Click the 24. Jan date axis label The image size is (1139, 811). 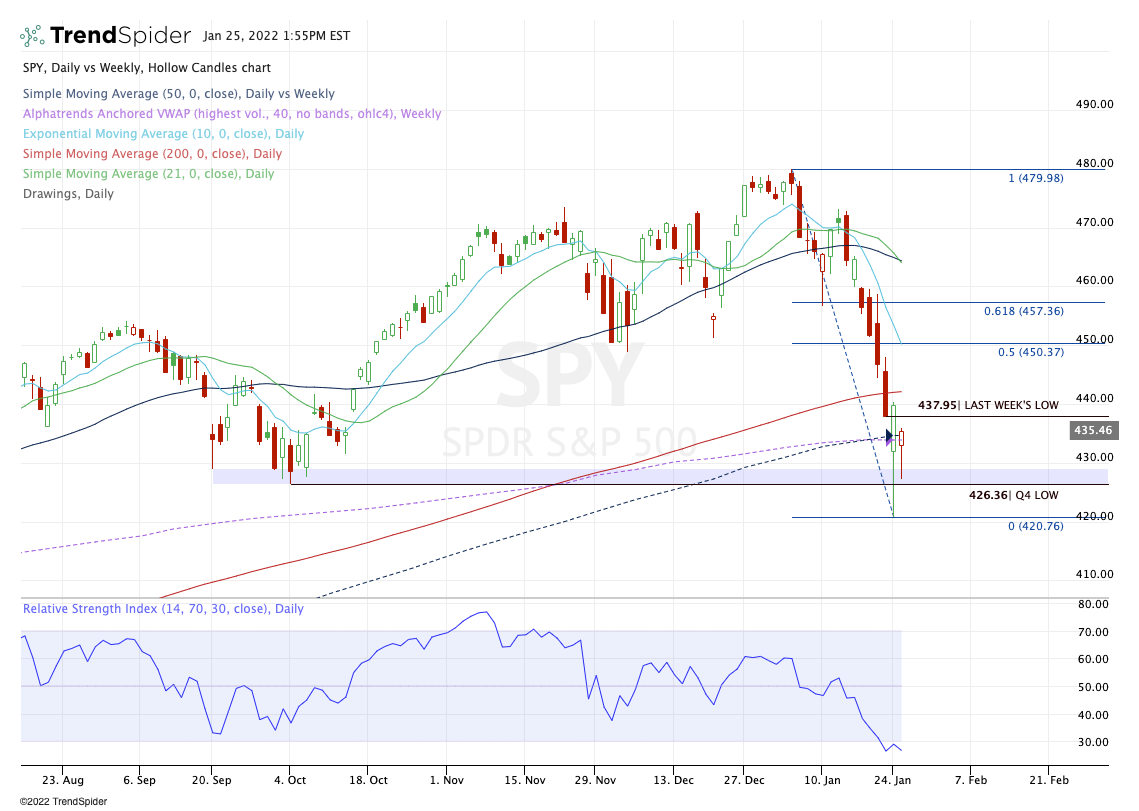pyautogui.click(x=893, y=780)
